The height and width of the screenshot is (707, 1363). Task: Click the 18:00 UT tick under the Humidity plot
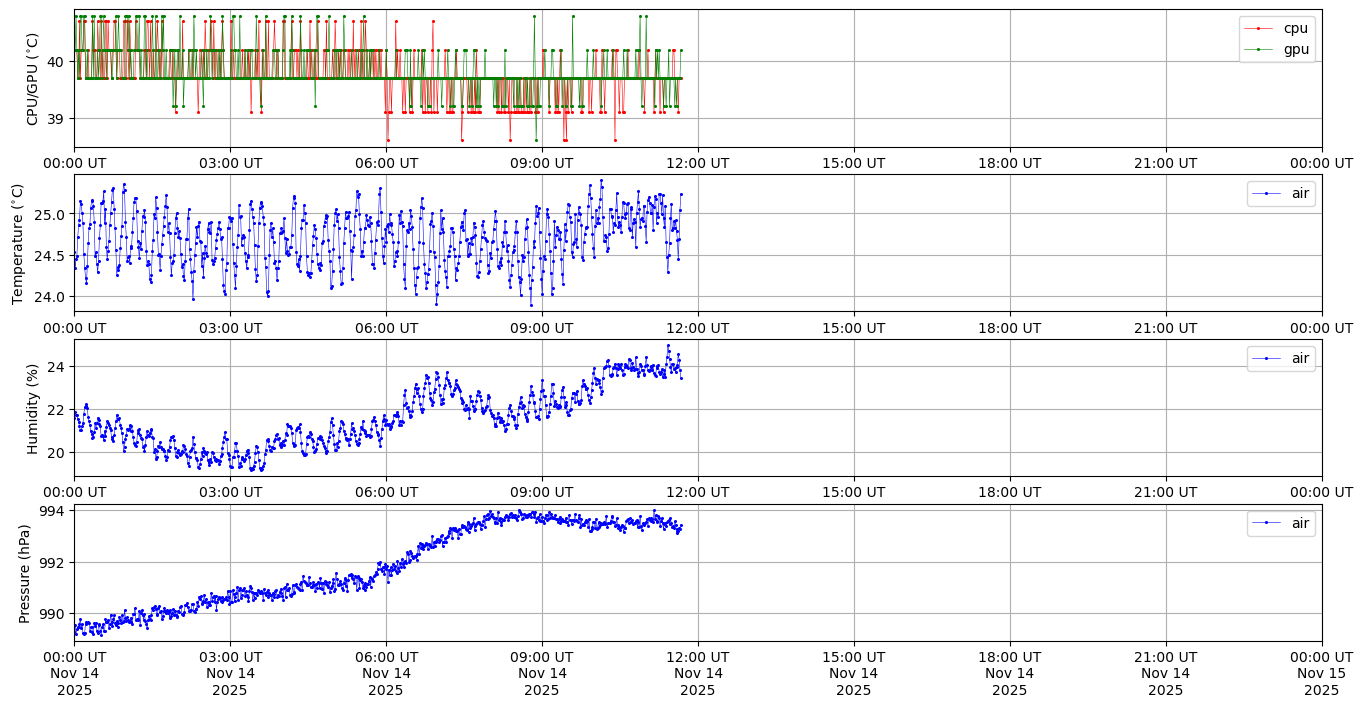point(1009,492)
